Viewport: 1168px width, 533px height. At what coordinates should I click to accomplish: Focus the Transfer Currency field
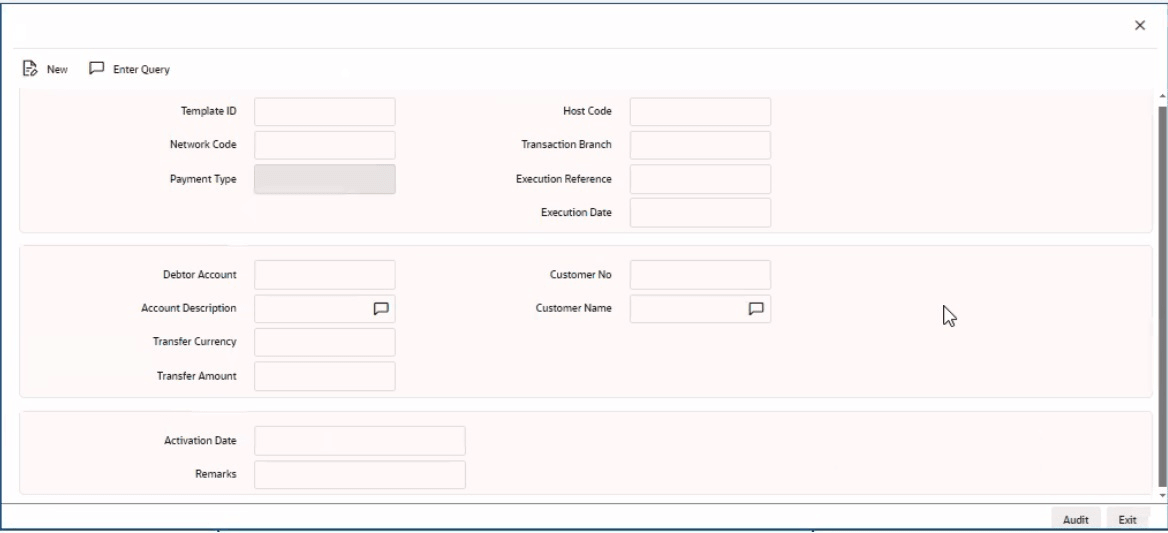325,342
